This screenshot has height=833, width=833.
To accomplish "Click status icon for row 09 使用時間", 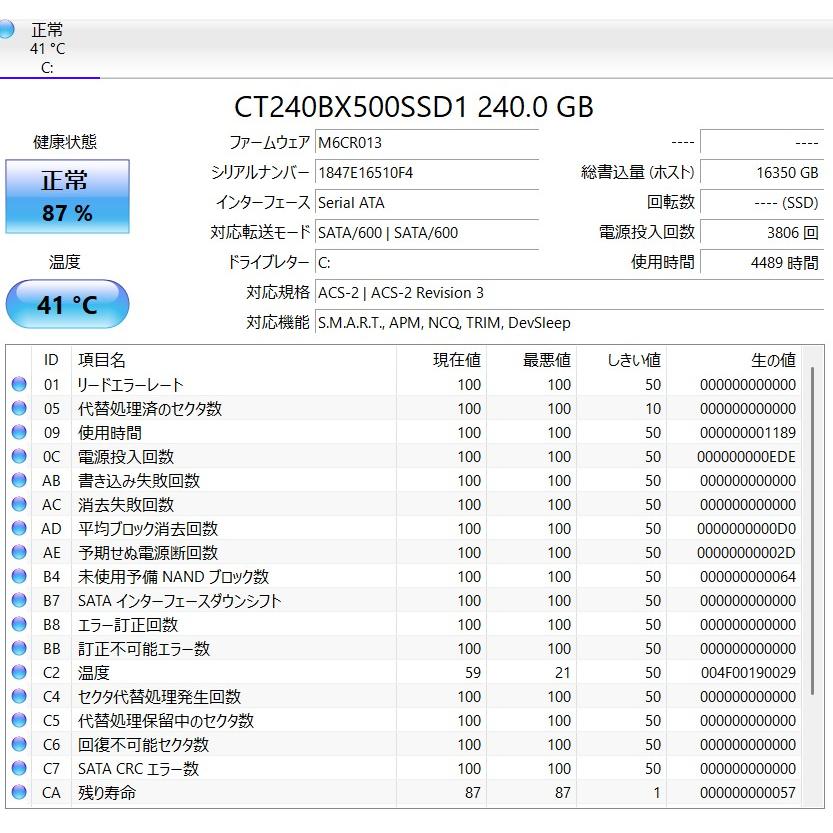I will (19, 432).
